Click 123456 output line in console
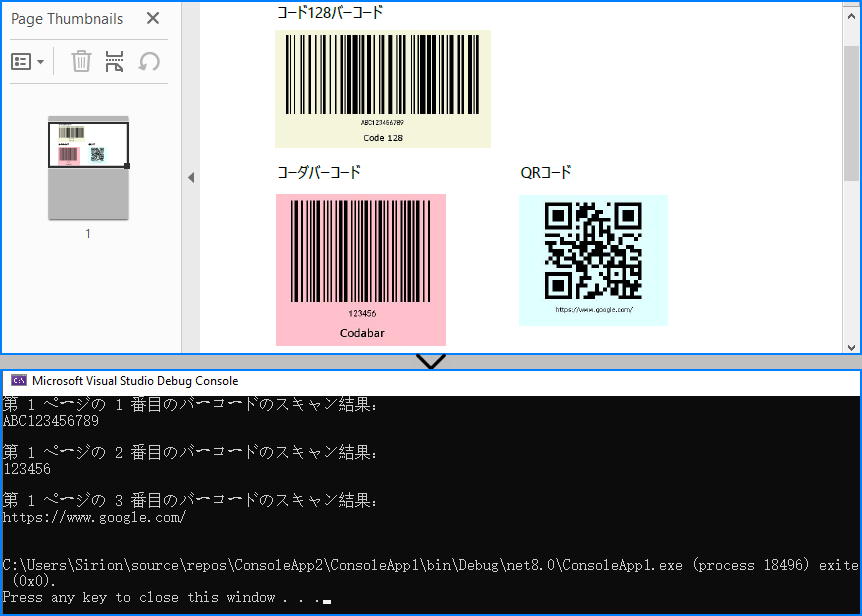The height and width of the screenshot is (616, 862). click(26, 469)
